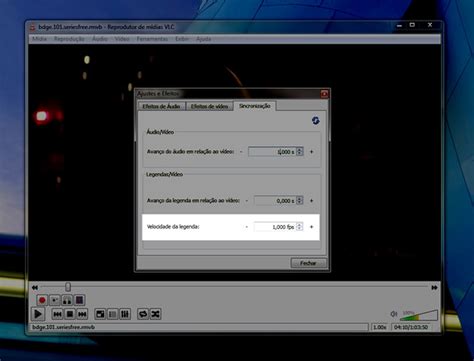Click the playback seek slider handle
Image resolution: width=474 pixels, height=361 pixels.
point(68,287)
